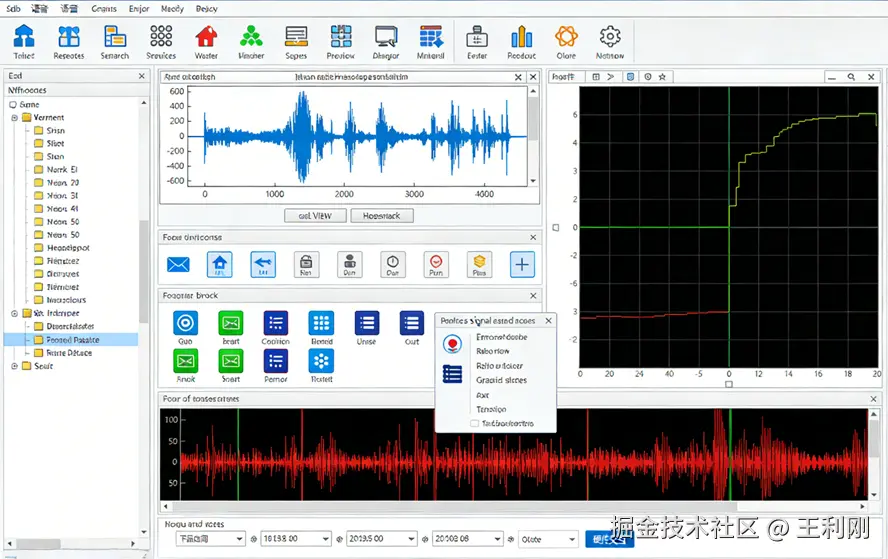Click the orange atom icon in toolbar
Viewport: 888px width, 559px height.
[566, 38]
